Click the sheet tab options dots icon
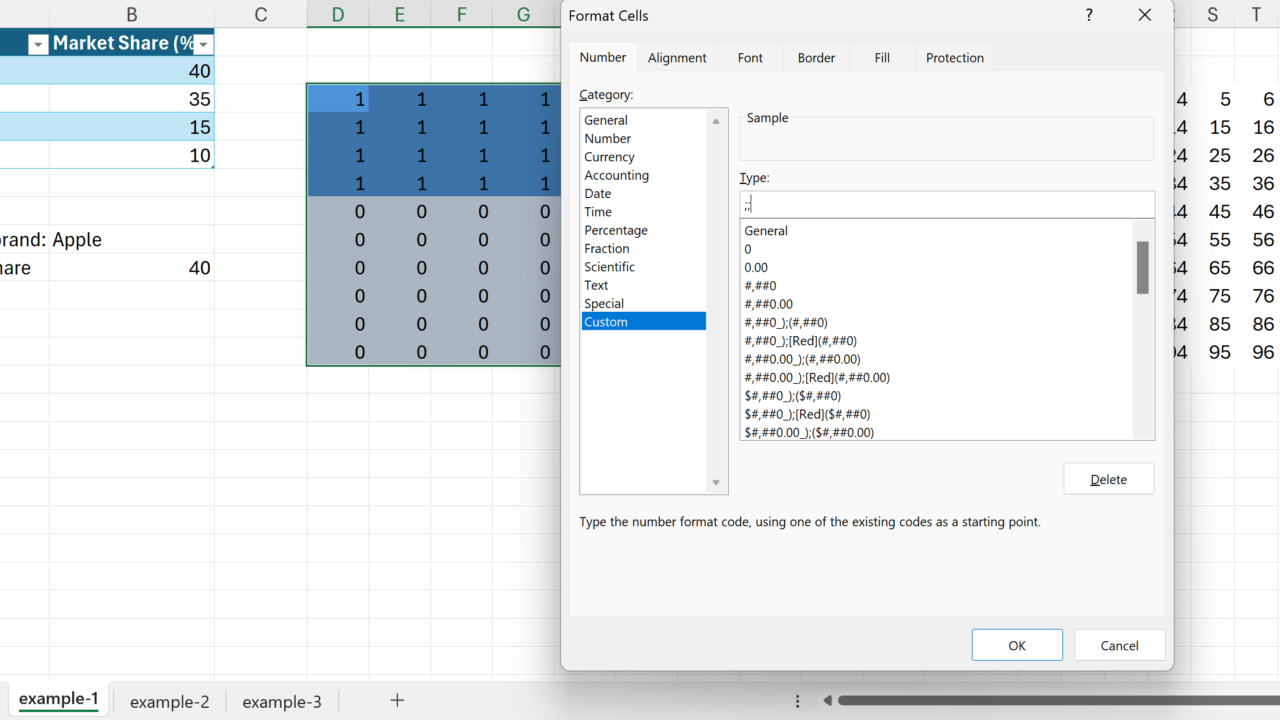Viewport: 1280px width, 720px height. pyautogui.click(x=797, y=701)
